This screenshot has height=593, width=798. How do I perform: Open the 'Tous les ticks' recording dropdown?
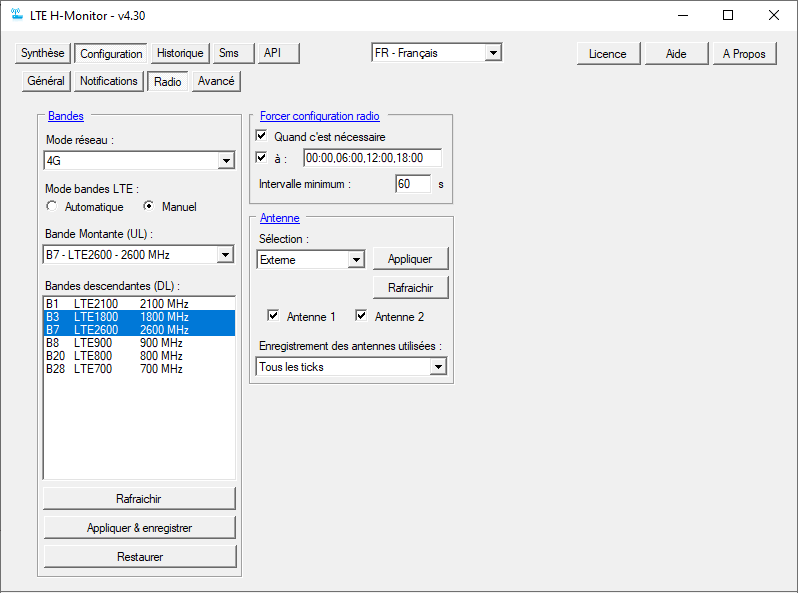(x=437, y=367)
